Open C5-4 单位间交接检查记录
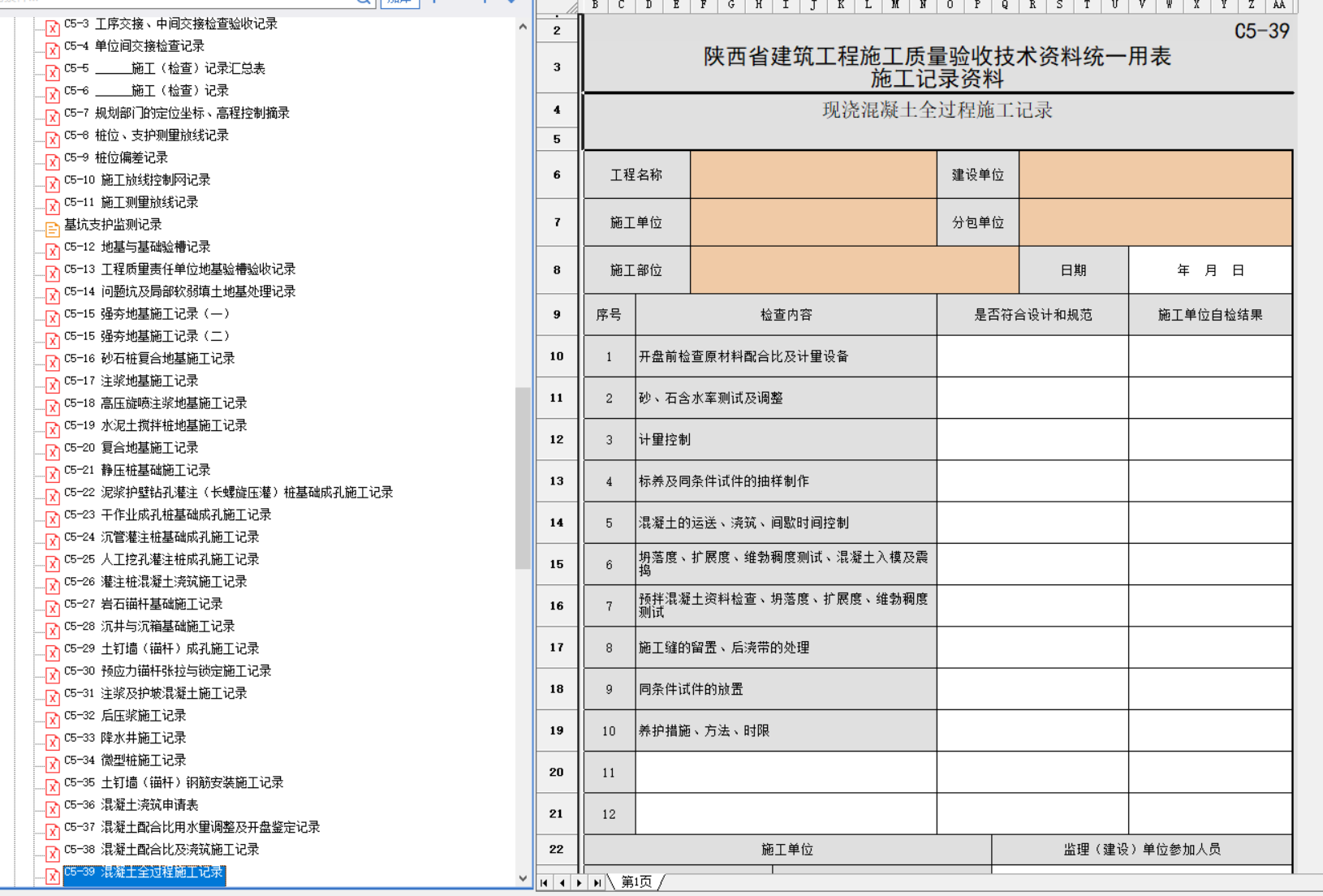The height and width of the screenshot is (896, 1323). (134, 46)
